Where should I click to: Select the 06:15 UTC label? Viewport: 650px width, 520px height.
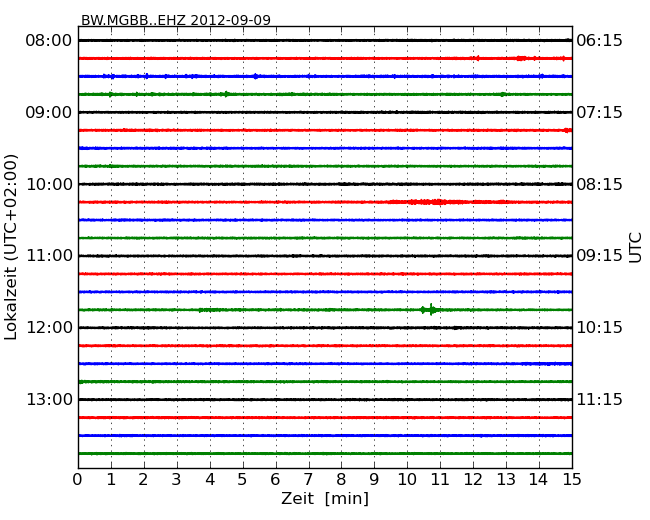(599, 41)
